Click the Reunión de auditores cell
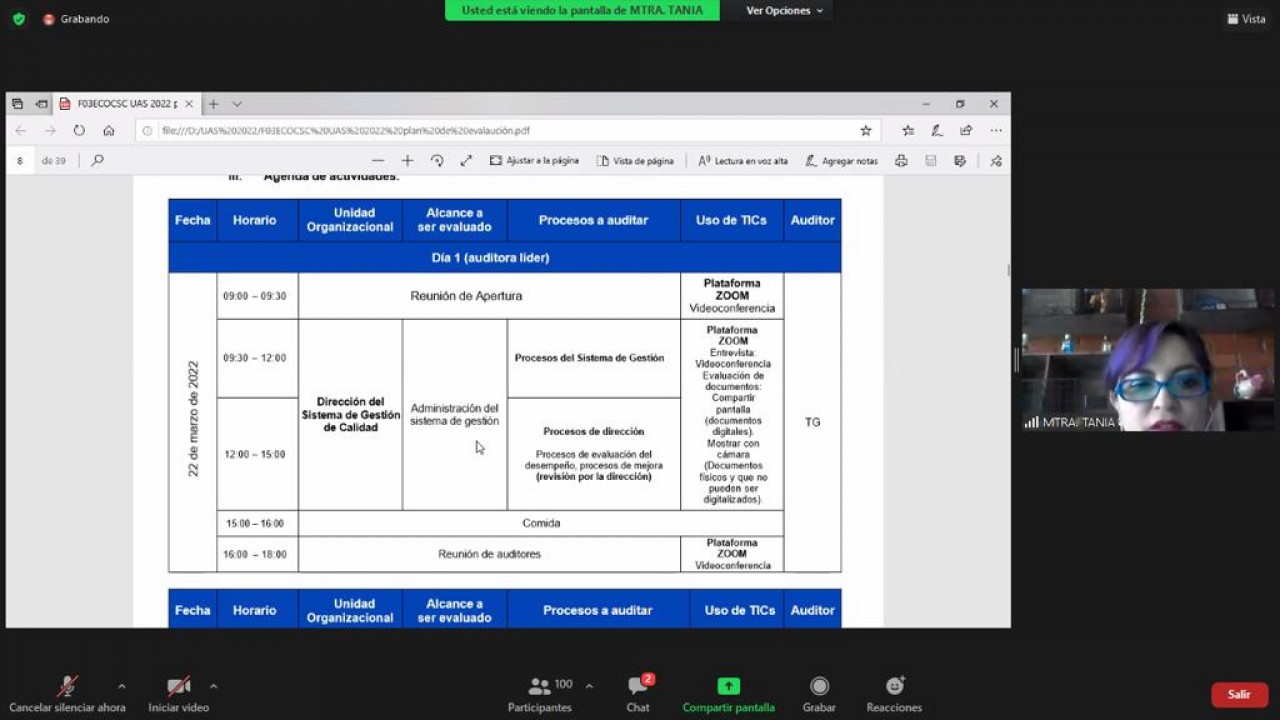Viewport: 1280px width, 720px height. click(x=489, y=554)
